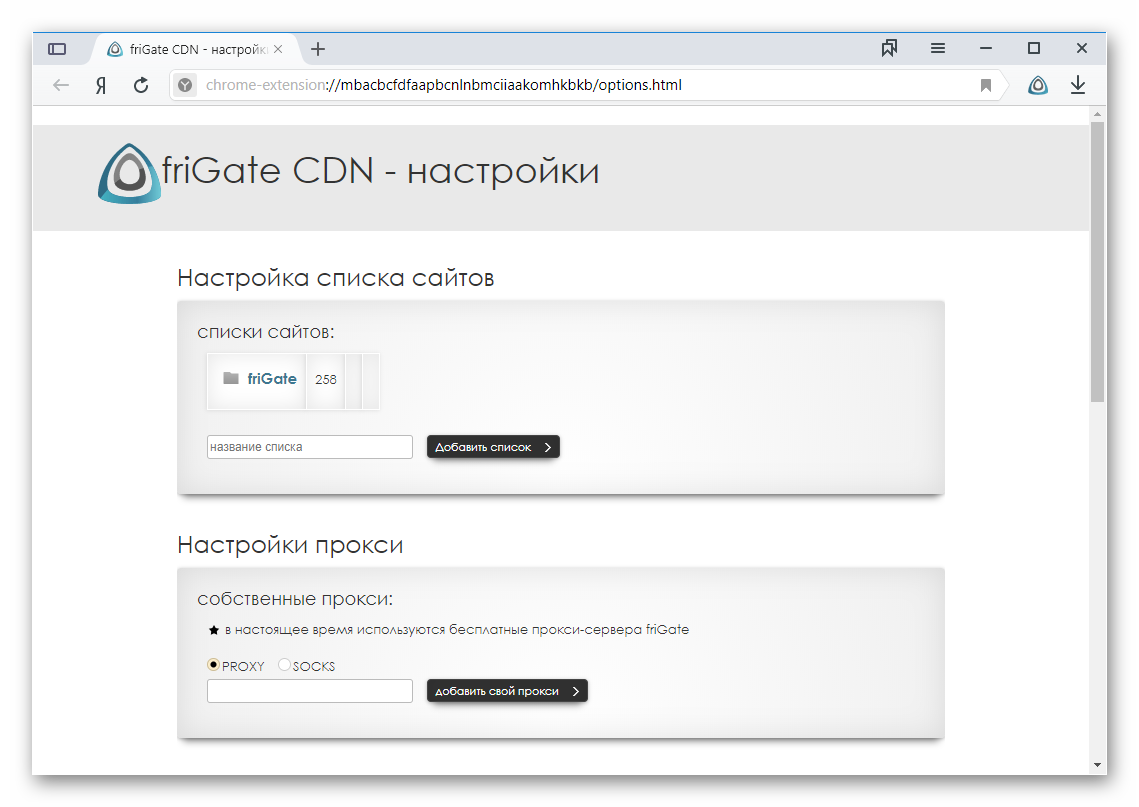
Task: Reload the page with refresh icon
Action: click(x=141, y=85)
